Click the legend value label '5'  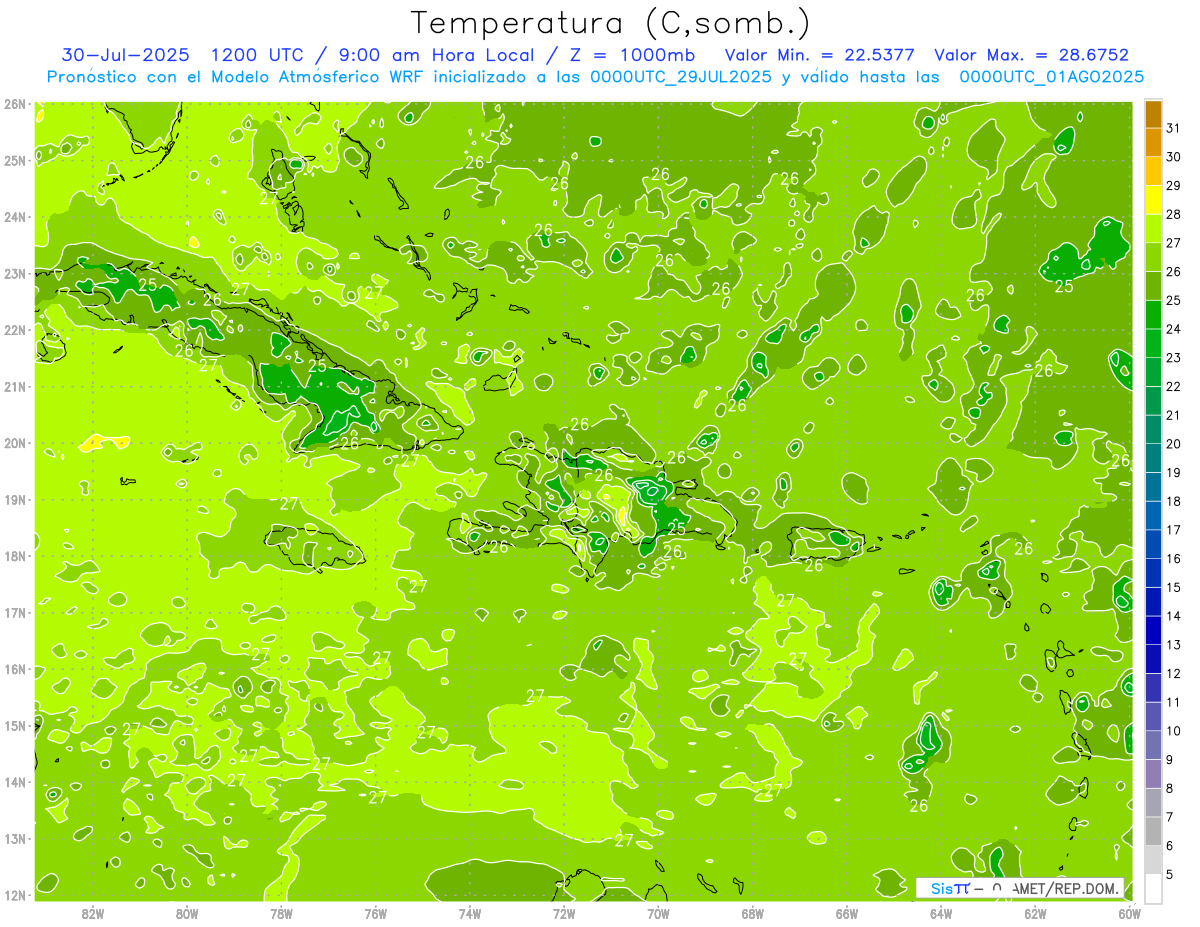(1170, 874)
